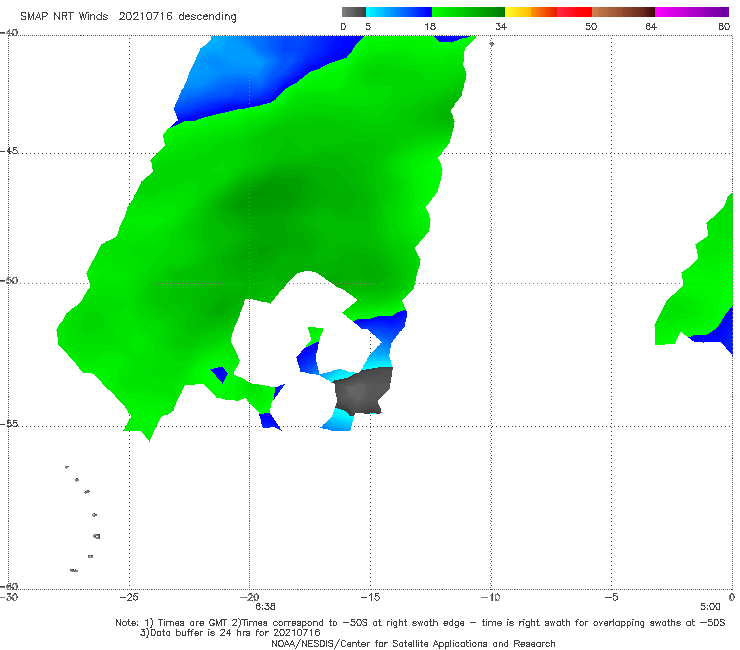Viewport: 740px width, 650px height.
Task: Click the color bar label "64"
Action: [x=651, y=26]
